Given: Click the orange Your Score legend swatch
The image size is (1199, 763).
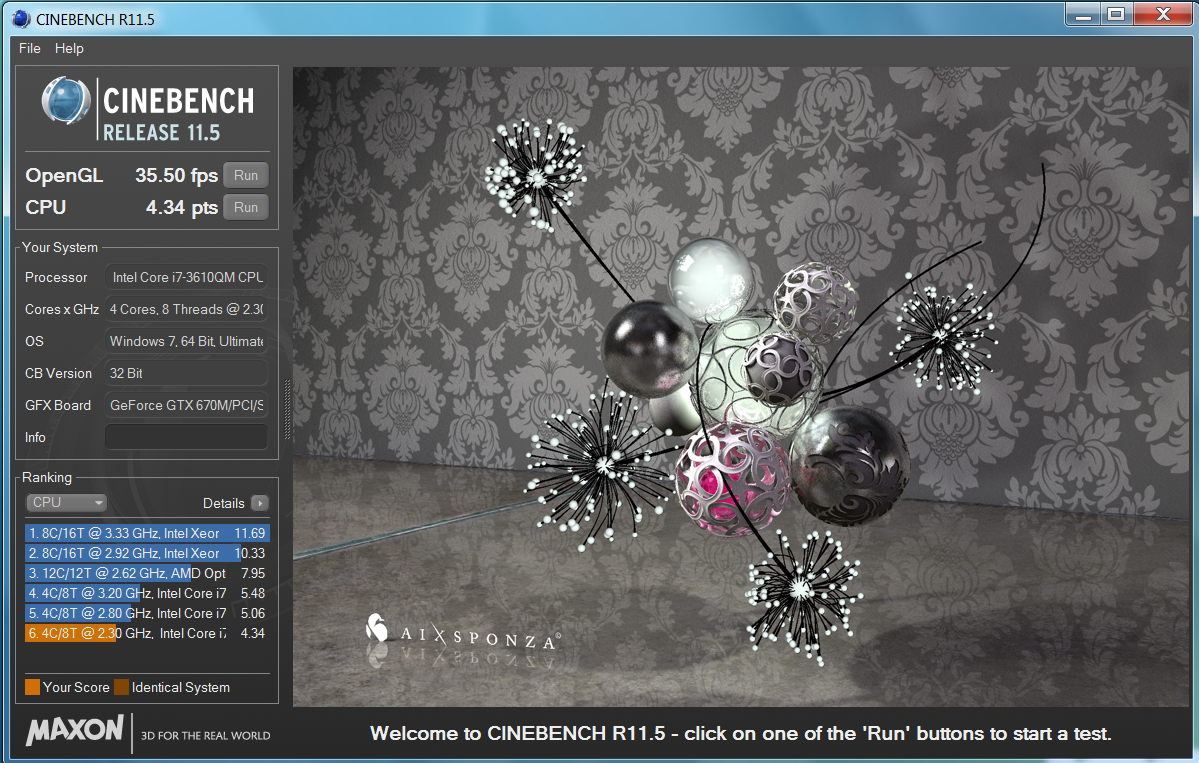Looking at the screenshot, I should coord(32,687).
